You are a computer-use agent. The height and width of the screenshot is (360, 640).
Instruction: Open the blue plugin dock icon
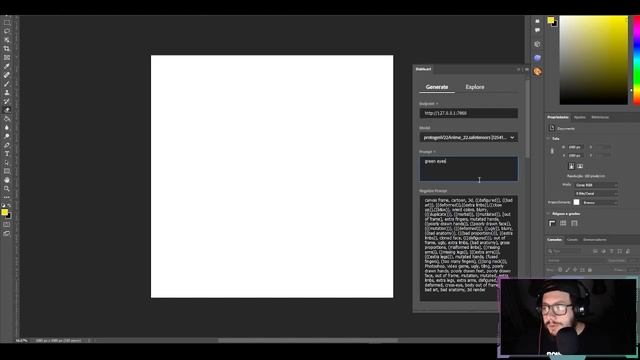coord(538,58)
